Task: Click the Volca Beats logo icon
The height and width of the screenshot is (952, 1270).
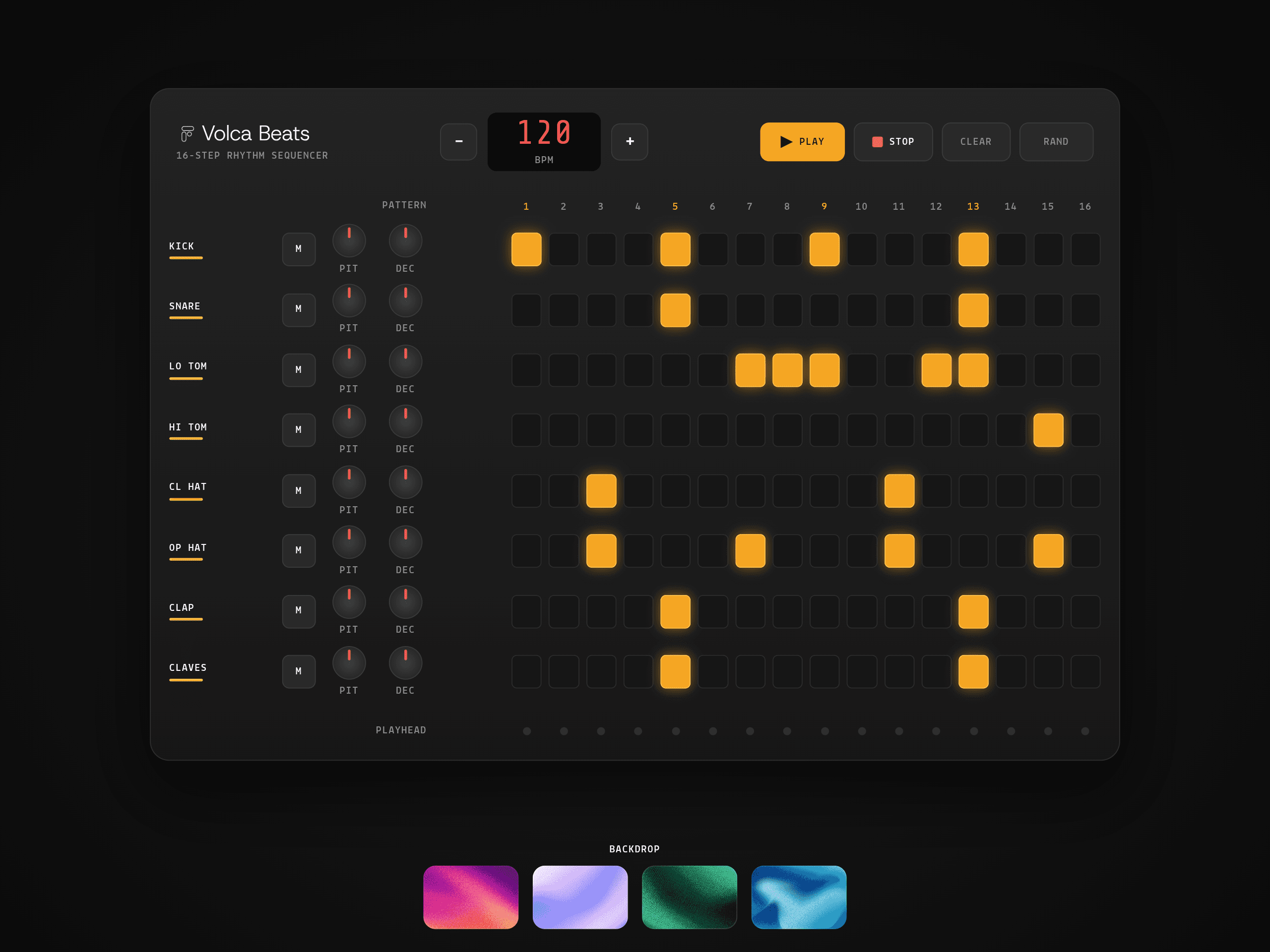Action: 187,134
